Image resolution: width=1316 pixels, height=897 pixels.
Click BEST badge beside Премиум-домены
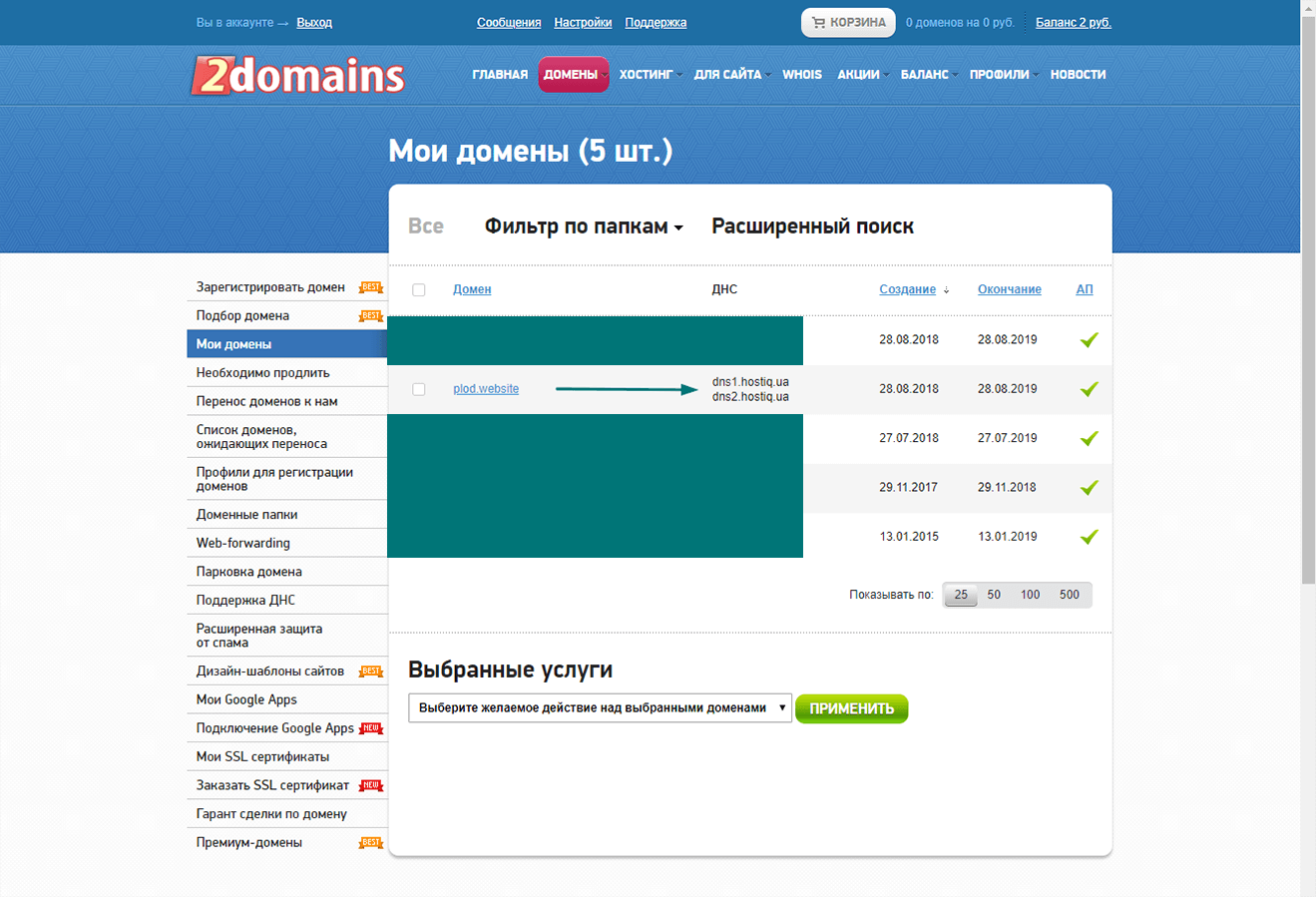[371, 843]
